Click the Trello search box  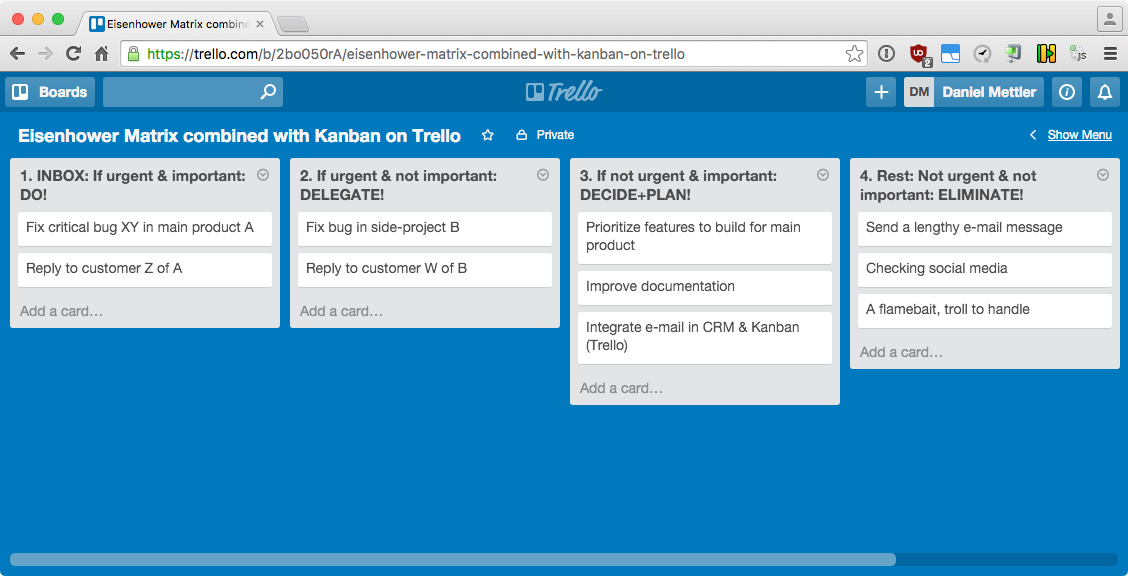(193, 92)
